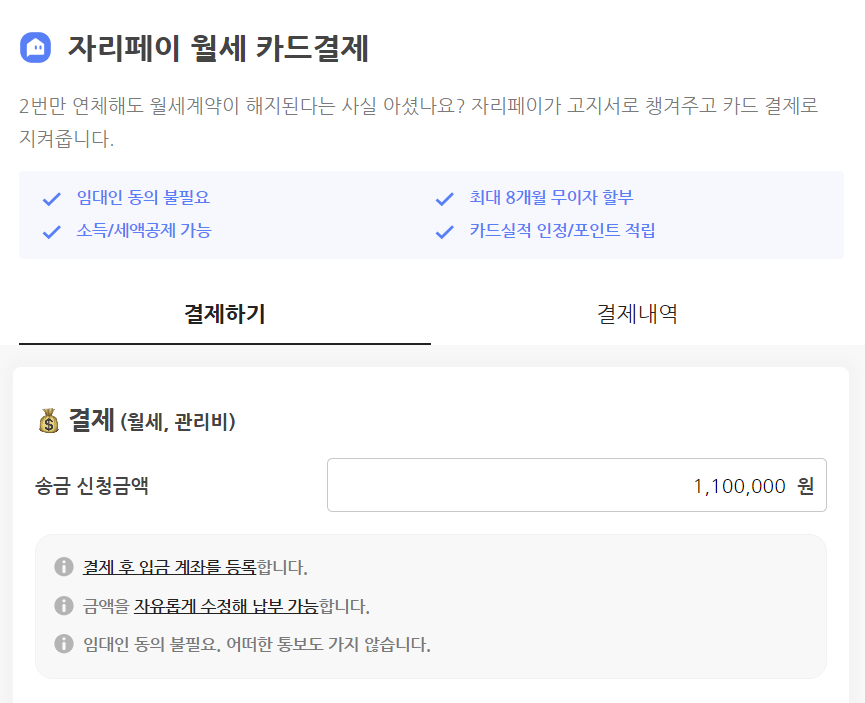Click the checkmark next to 소득/세액공제 가능
Viewport: 865px width, 703px height.
[51, 230]
